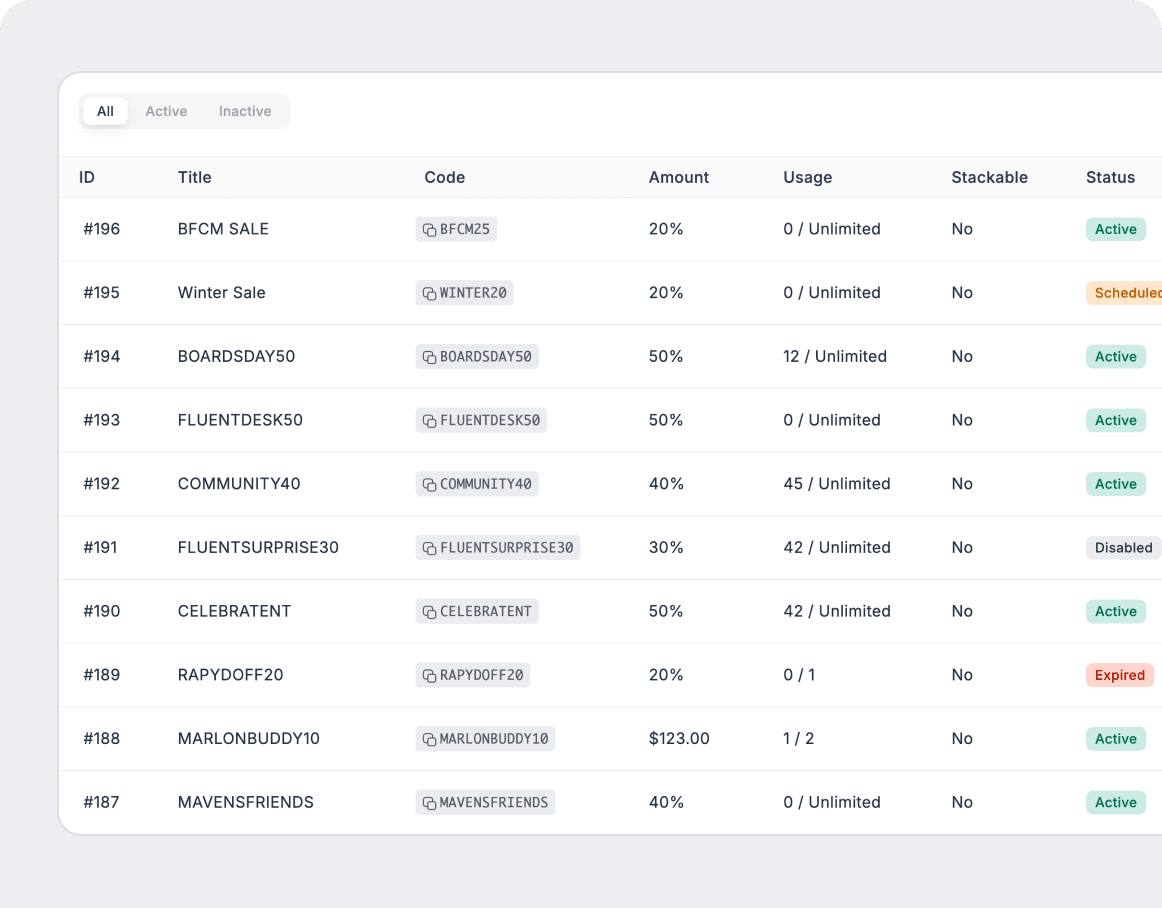Switch to the Active filter tab
Screen dimensions: 1162x908
click(x=166, y=111)
